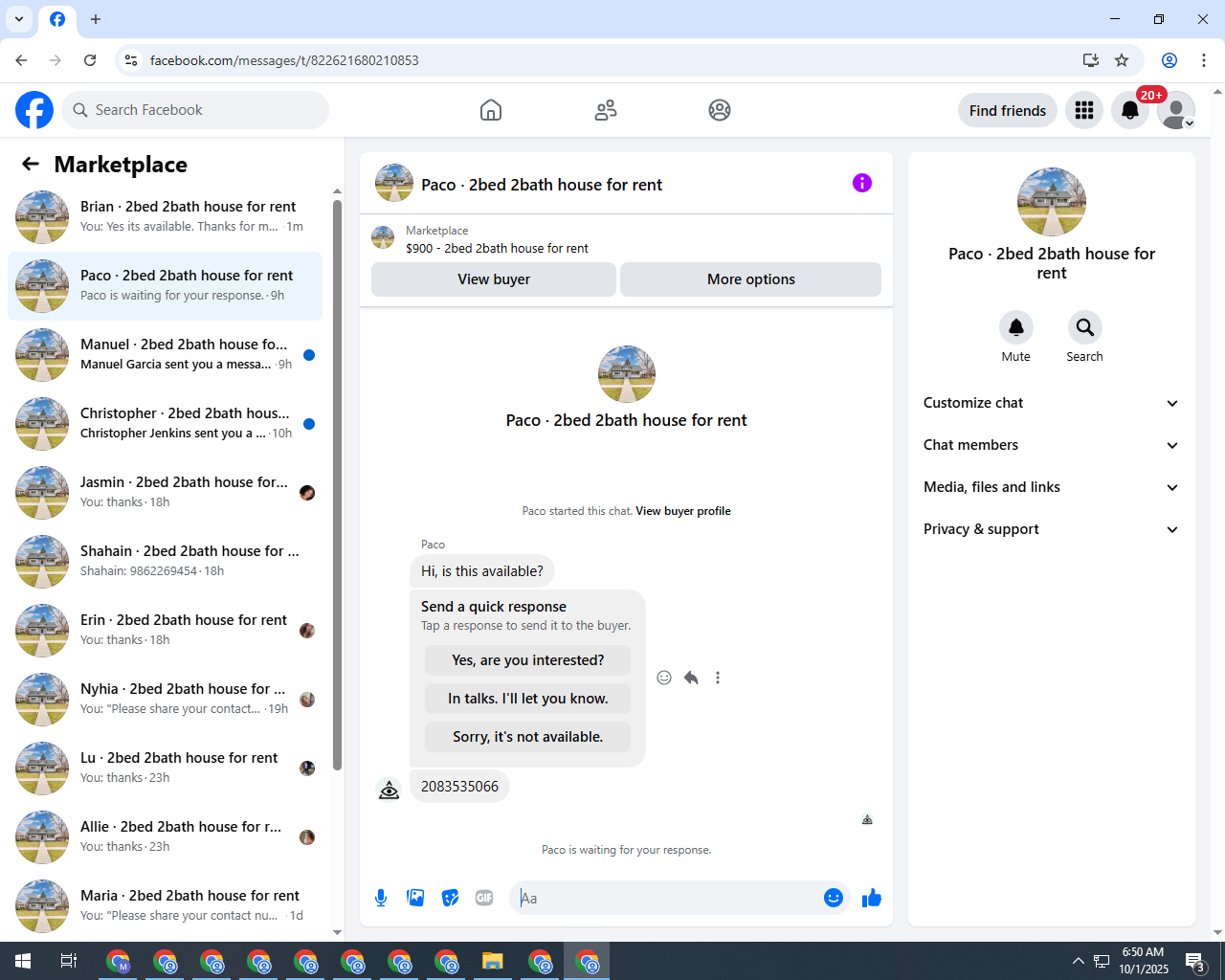This screenshot has height=980, width=1225.
Task: Open File Explorer from the taskbar
Action: tap(492, 961)
